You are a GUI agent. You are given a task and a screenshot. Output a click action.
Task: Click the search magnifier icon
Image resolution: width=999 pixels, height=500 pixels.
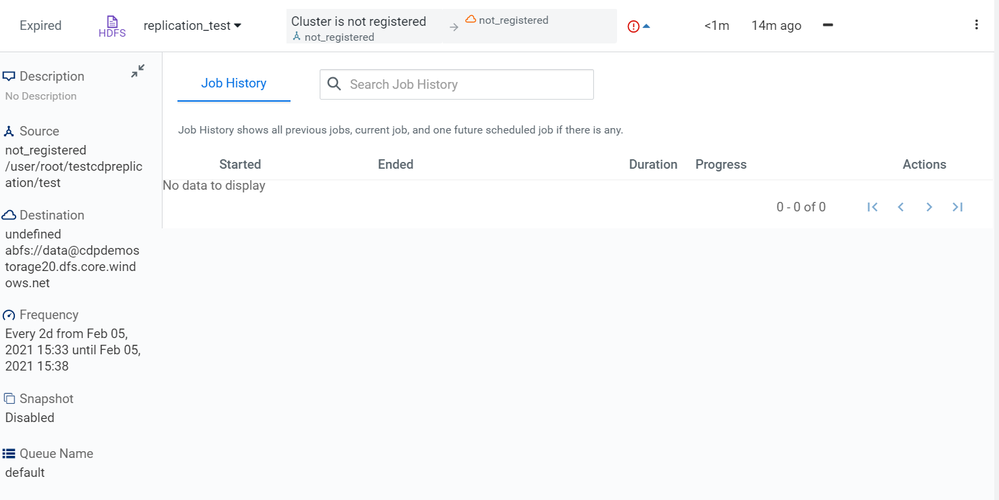pos(335,85)
